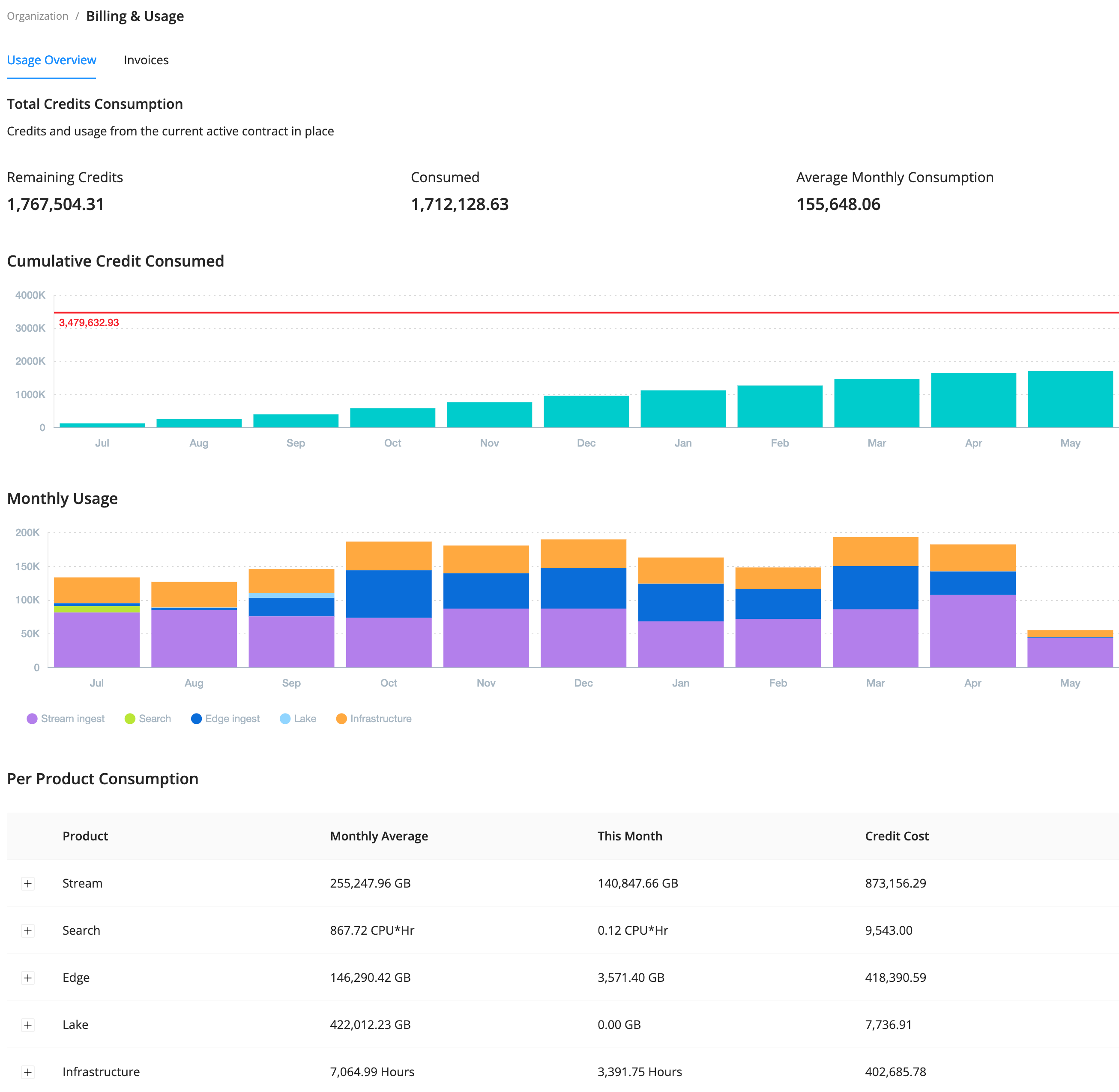Viewport: 1119px width, 1092px height.
Task: Expand the Search product row
Action: pos(27,930)
